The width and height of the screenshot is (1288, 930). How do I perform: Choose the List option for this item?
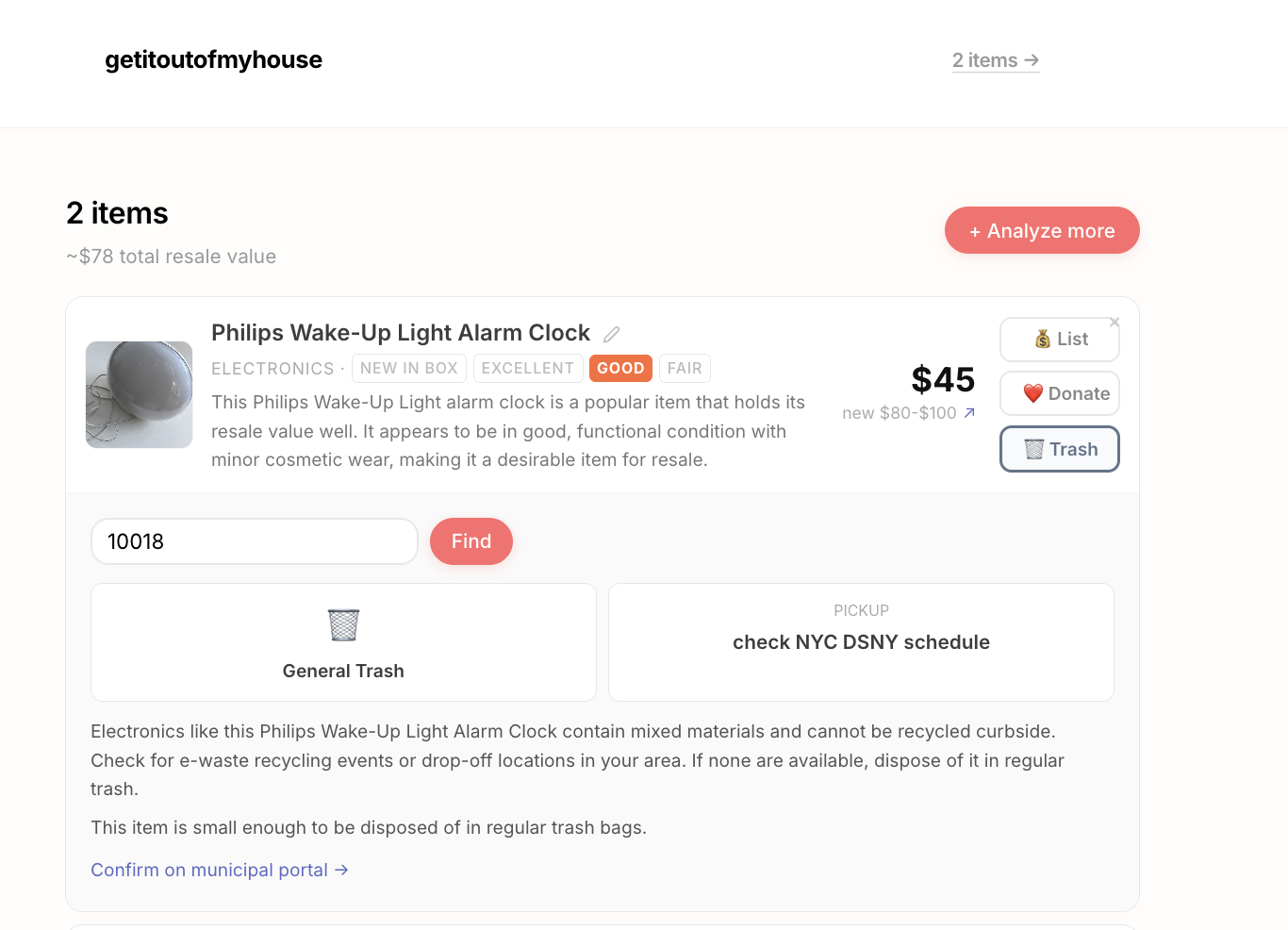coord(1059,340)
